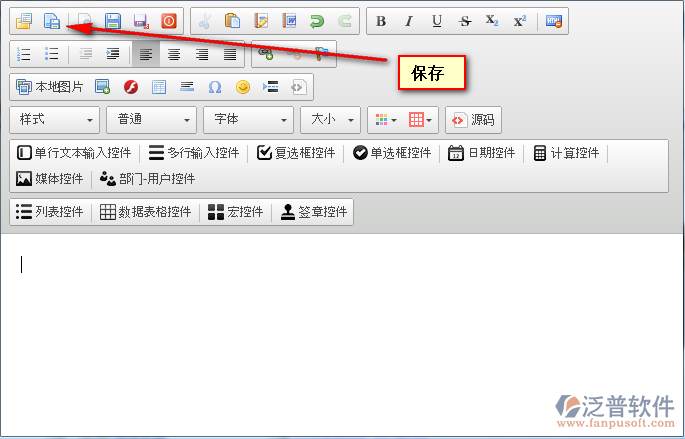Click the insert link chain icon
The image size is (685, 439).
pos(266,54)
